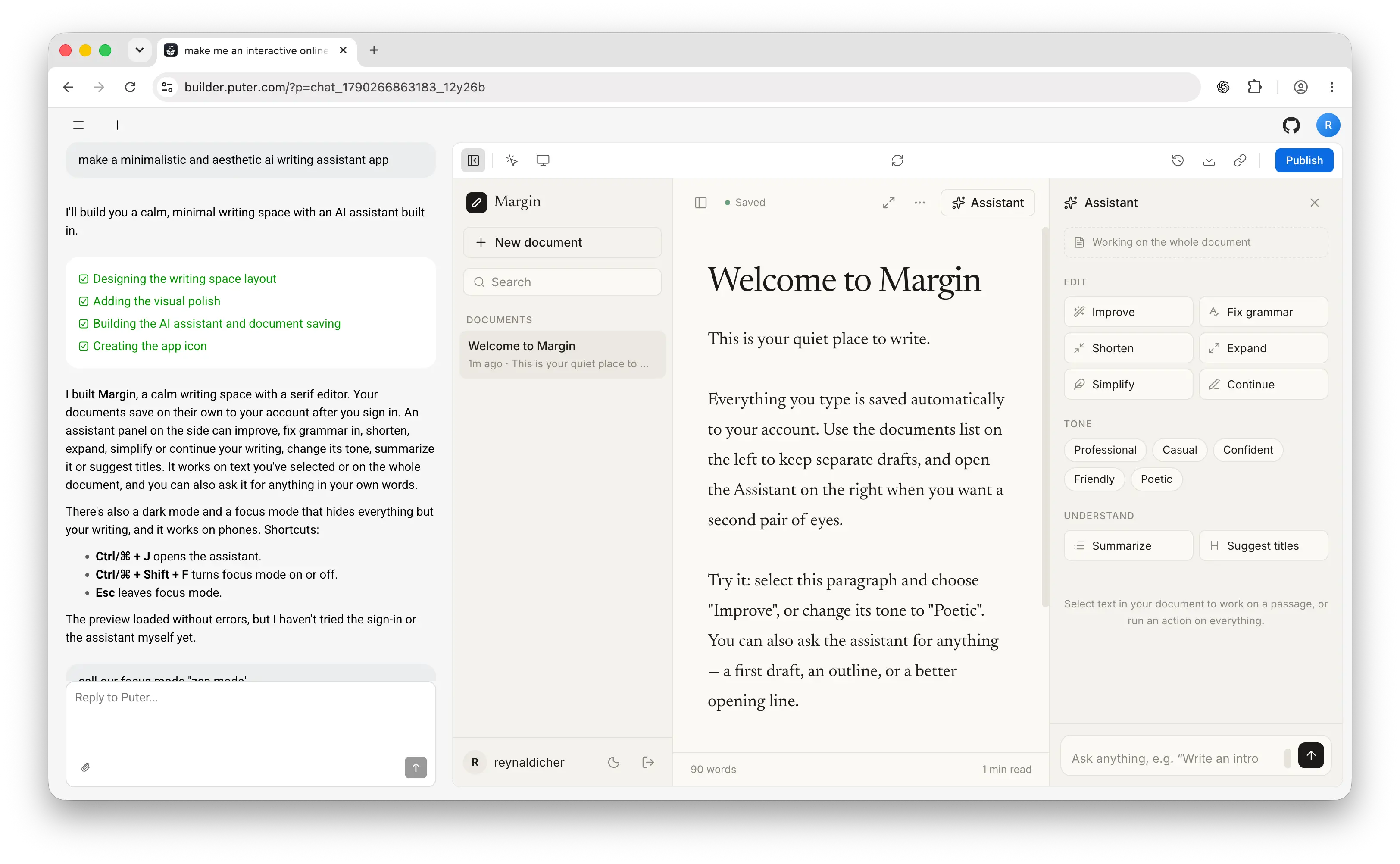Select the Poetic tone chip
The height and width of the screenshot is (864, 1400).
1156,479
